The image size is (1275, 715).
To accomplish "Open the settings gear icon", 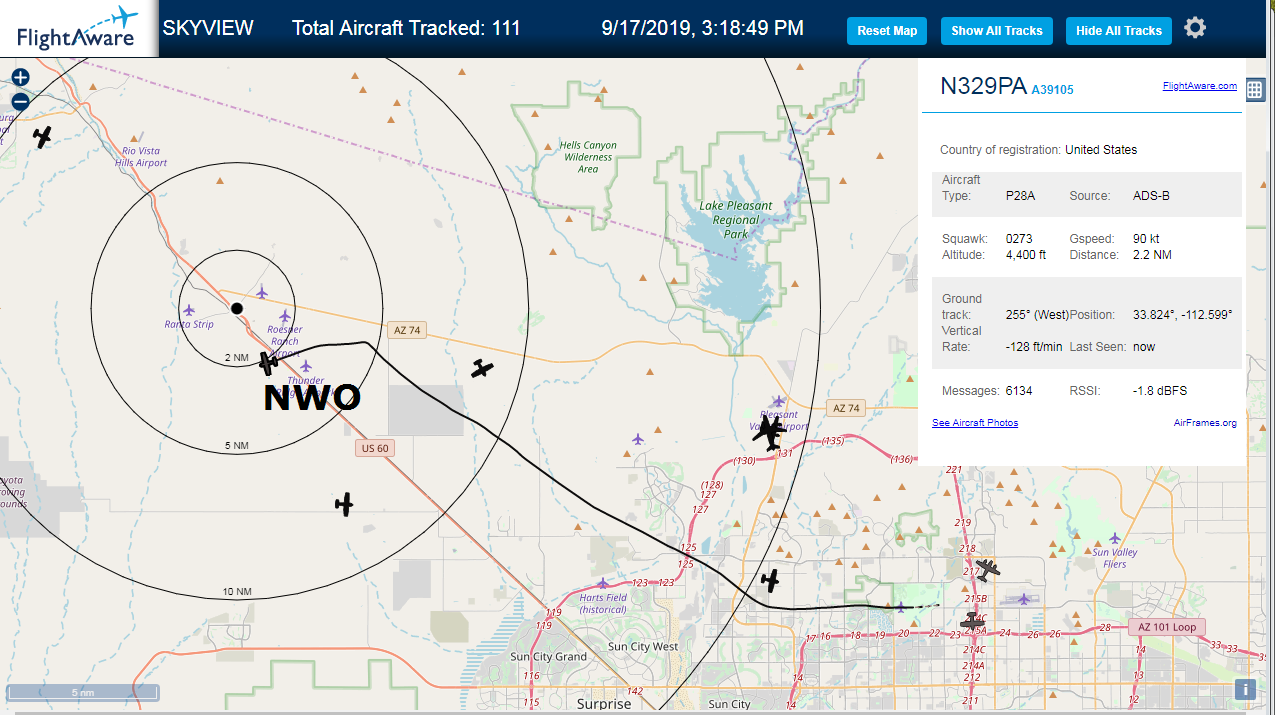I will coord(1195,28).
